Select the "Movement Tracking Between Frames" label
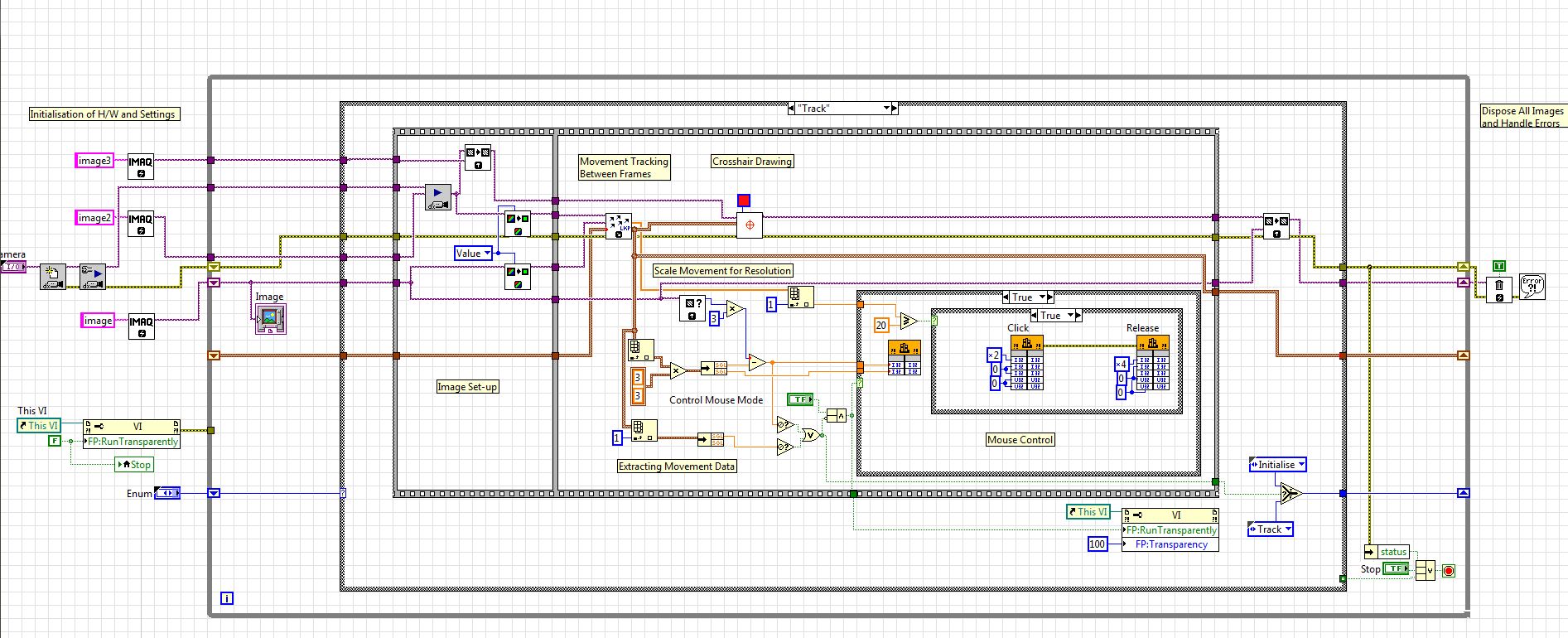Screen dimensions: 1568x638 tap(624, 167)
